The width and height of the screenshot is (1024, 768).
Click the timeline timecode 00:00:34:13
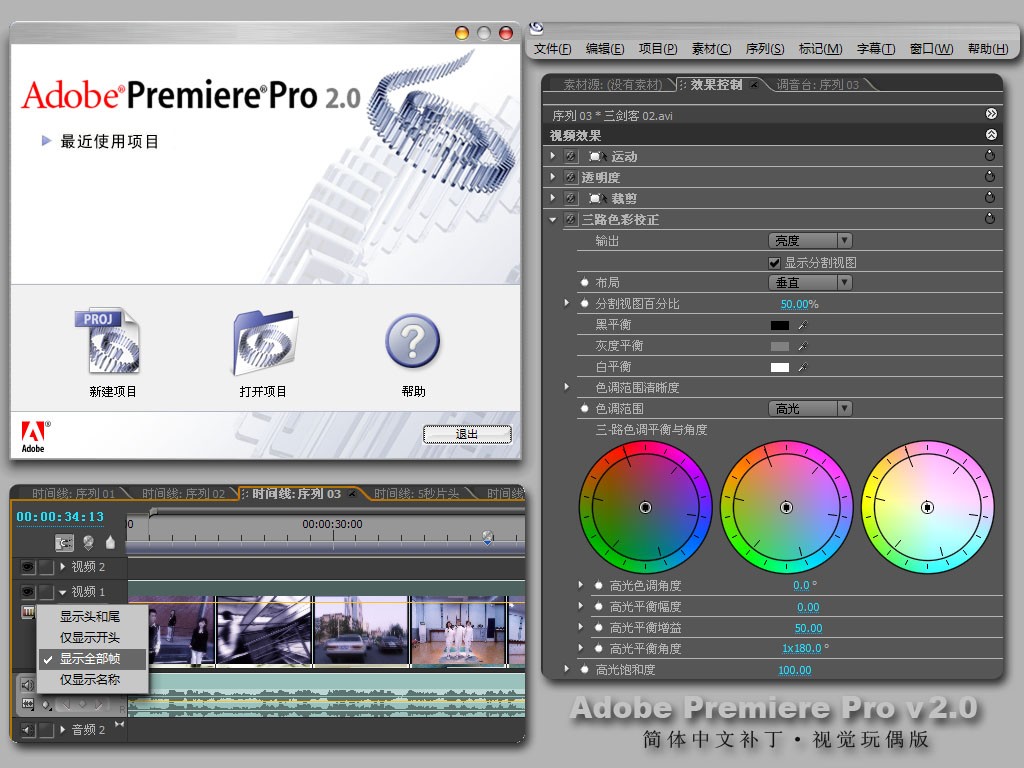point(60,517)
